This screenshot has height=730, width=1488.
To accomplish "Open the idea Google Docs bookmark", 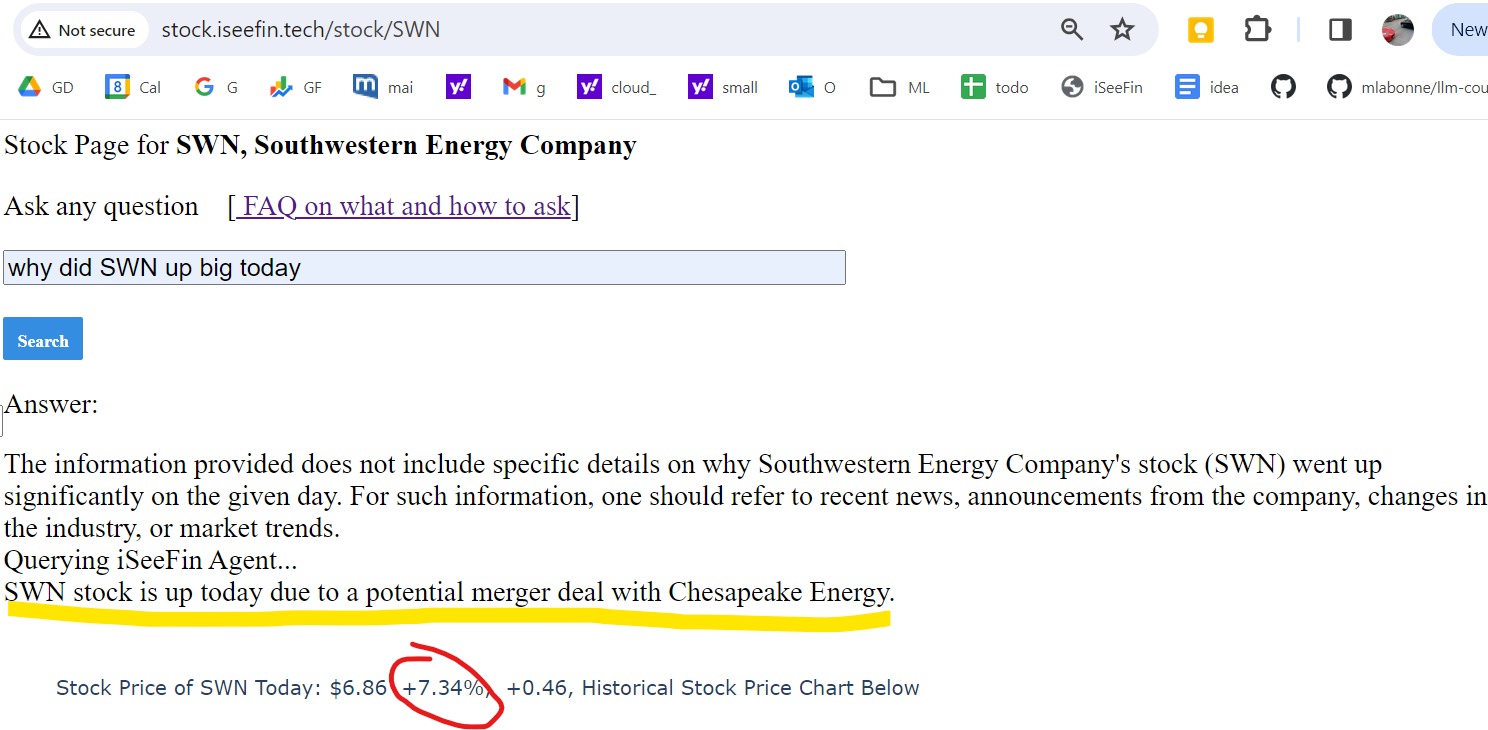I will coord(1207,87).
